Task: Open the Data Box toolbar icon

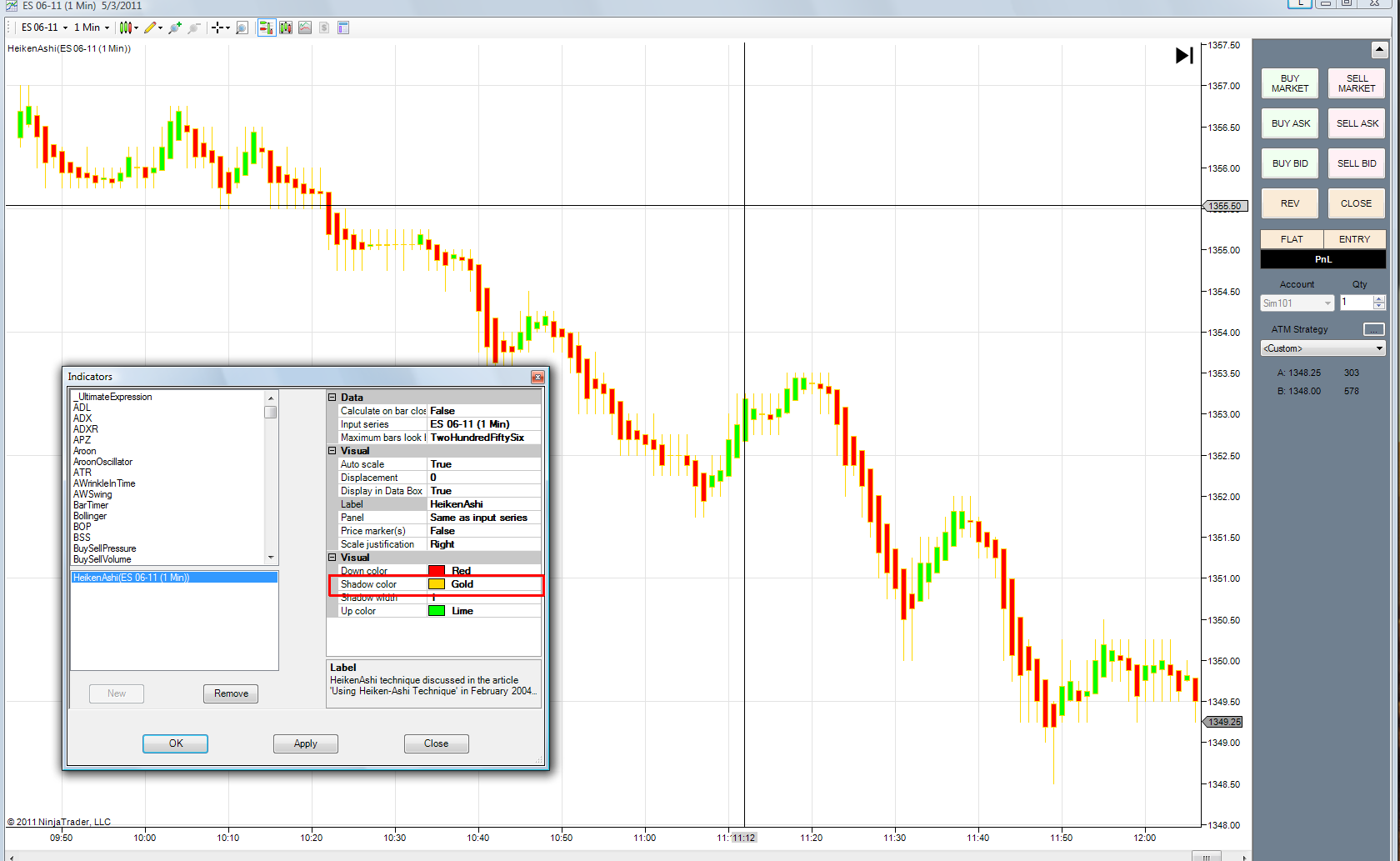Action: (343, 28)
